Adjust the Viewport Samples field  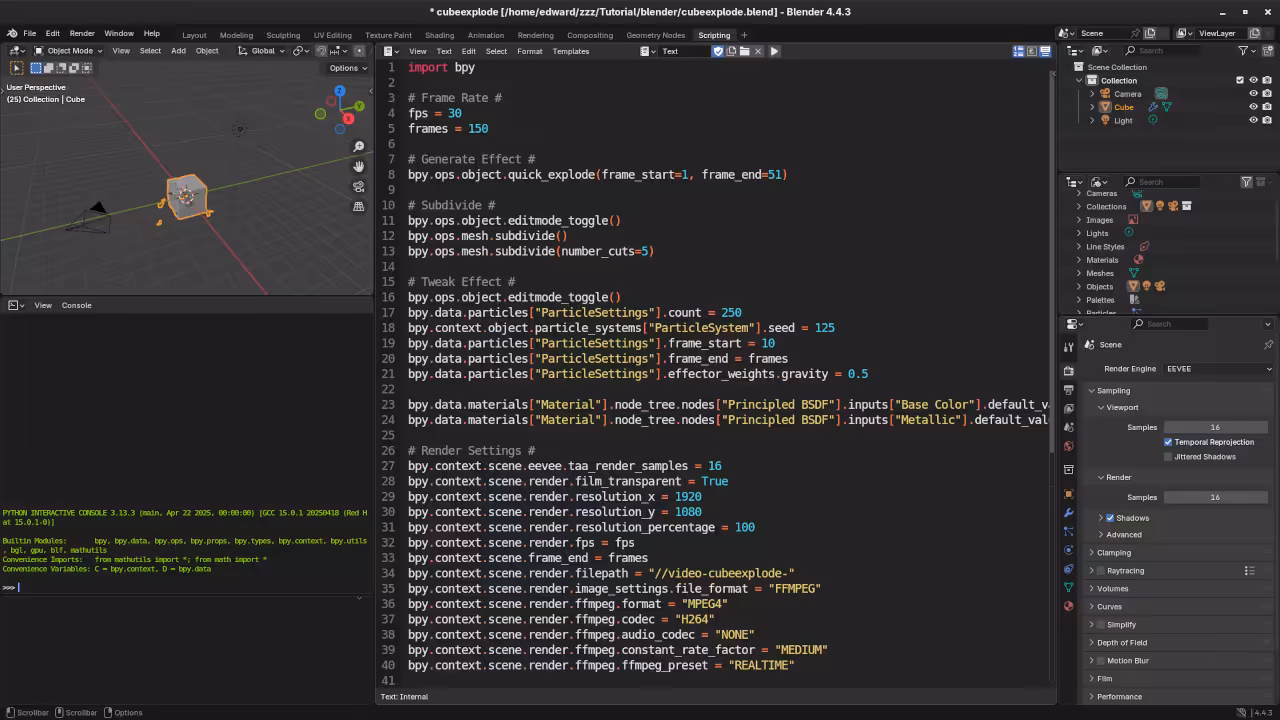point(1215,427)
